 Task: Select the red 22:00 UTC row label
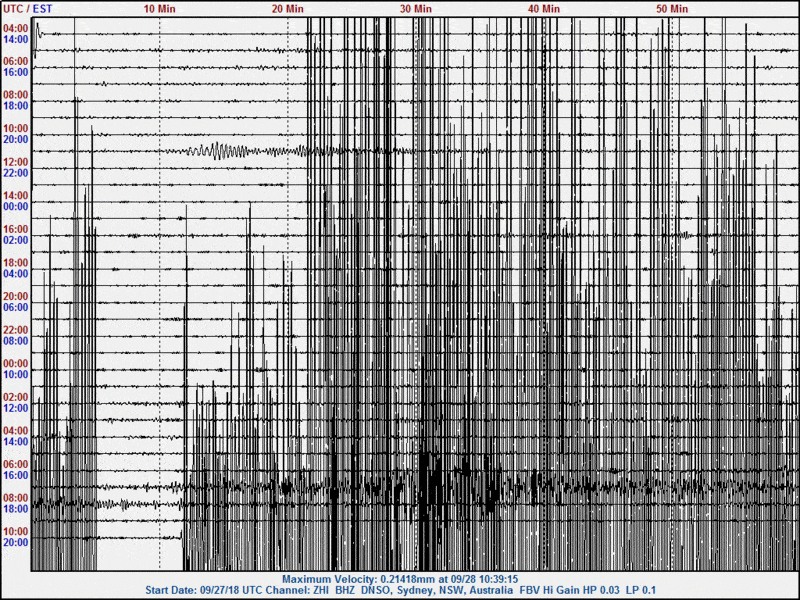(x=15, y=330)
